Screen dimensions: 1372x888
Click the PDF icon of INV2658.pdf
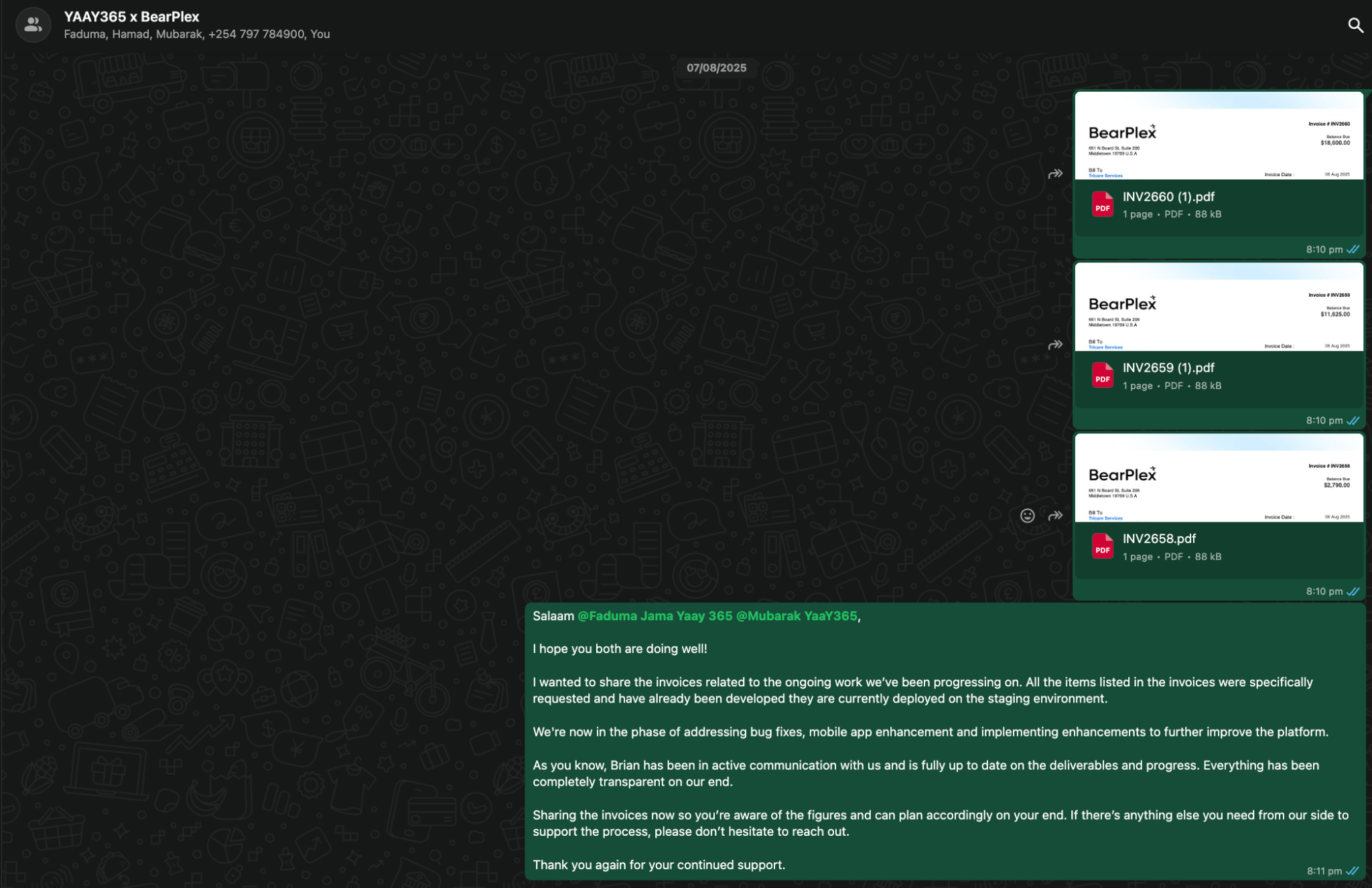(x=1102, y=546)
